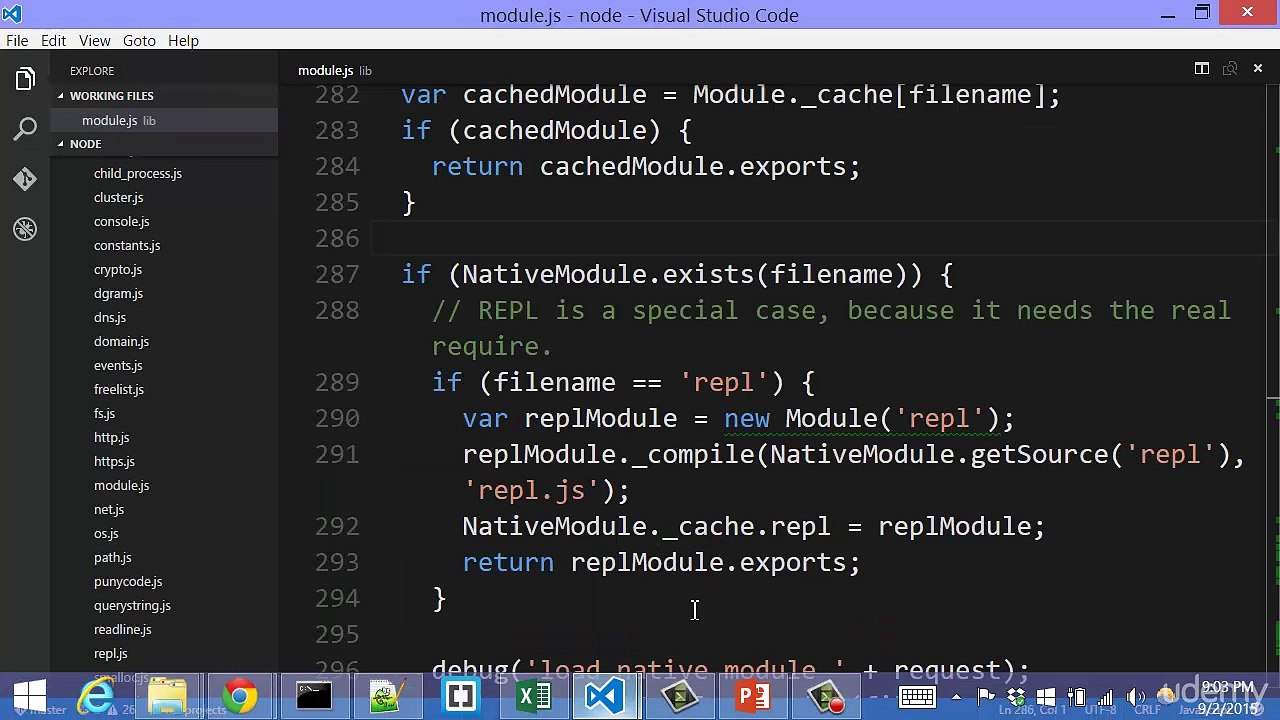This screenshot has height=720, width=1280.
Task: Open module.js in the NODE file tree
Action: tap(121, 486)
